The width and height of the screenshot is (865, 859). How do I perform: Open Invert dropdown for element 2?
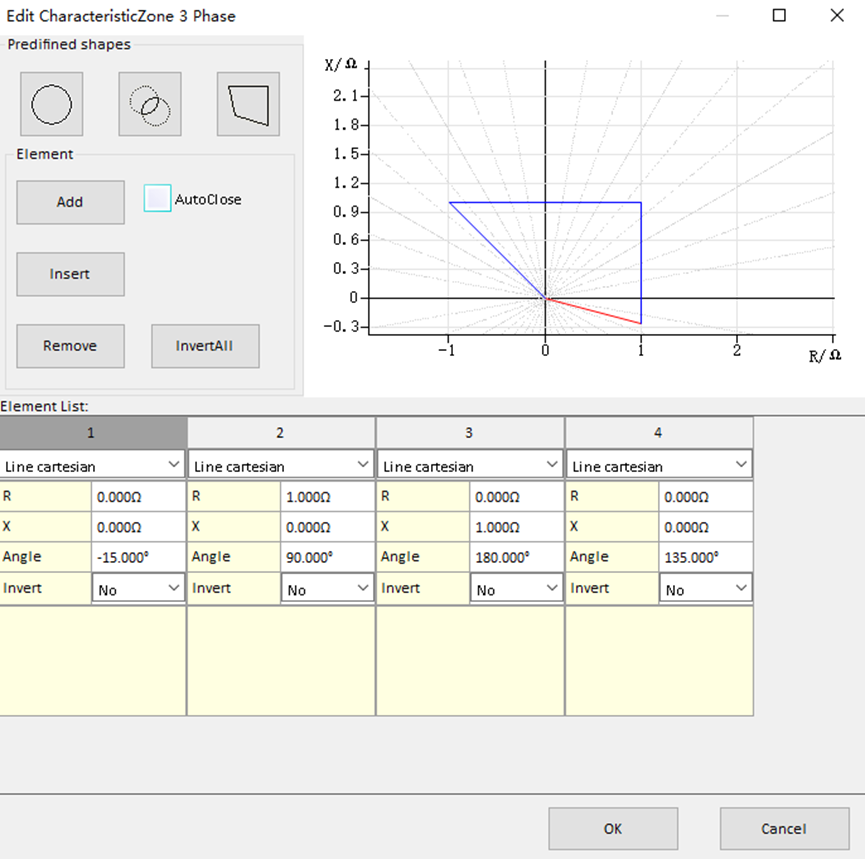[327, 589]
